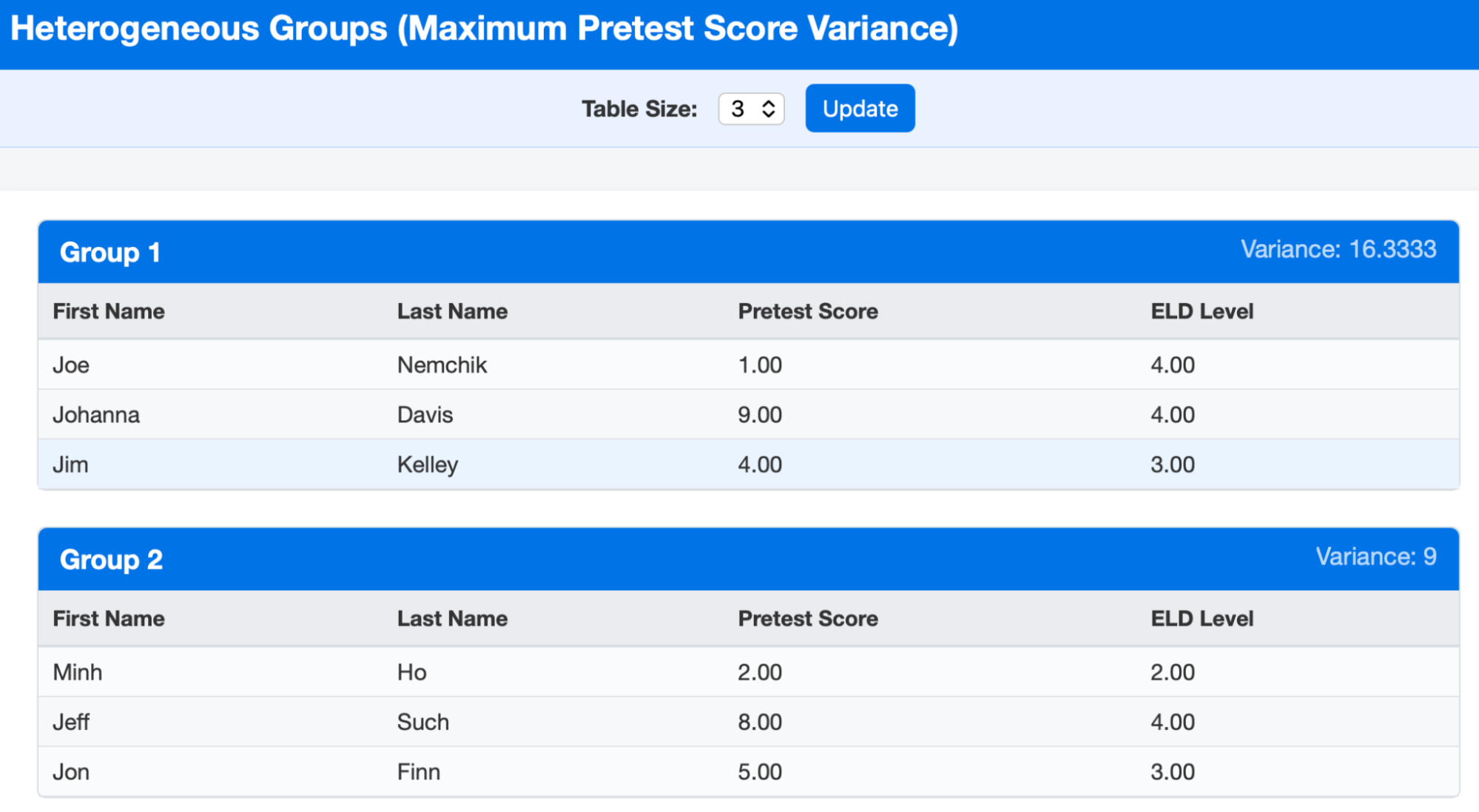Click Group 1 ELD Level column header
This screenshot has width=1479, height=812.
pyautogui.click(x=1202, y=311)
